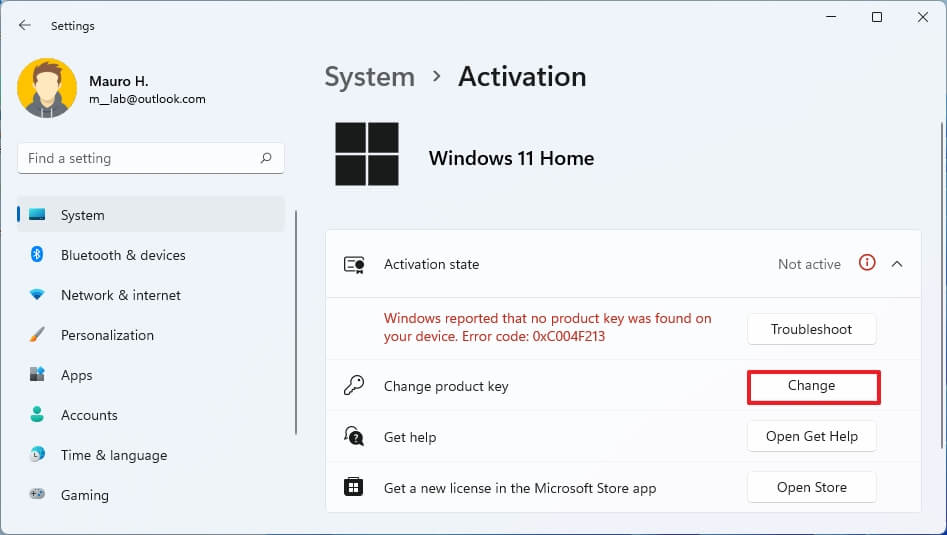Click the product key icon
The width and height of the screenshot is (947, 535).
(354, 385)
